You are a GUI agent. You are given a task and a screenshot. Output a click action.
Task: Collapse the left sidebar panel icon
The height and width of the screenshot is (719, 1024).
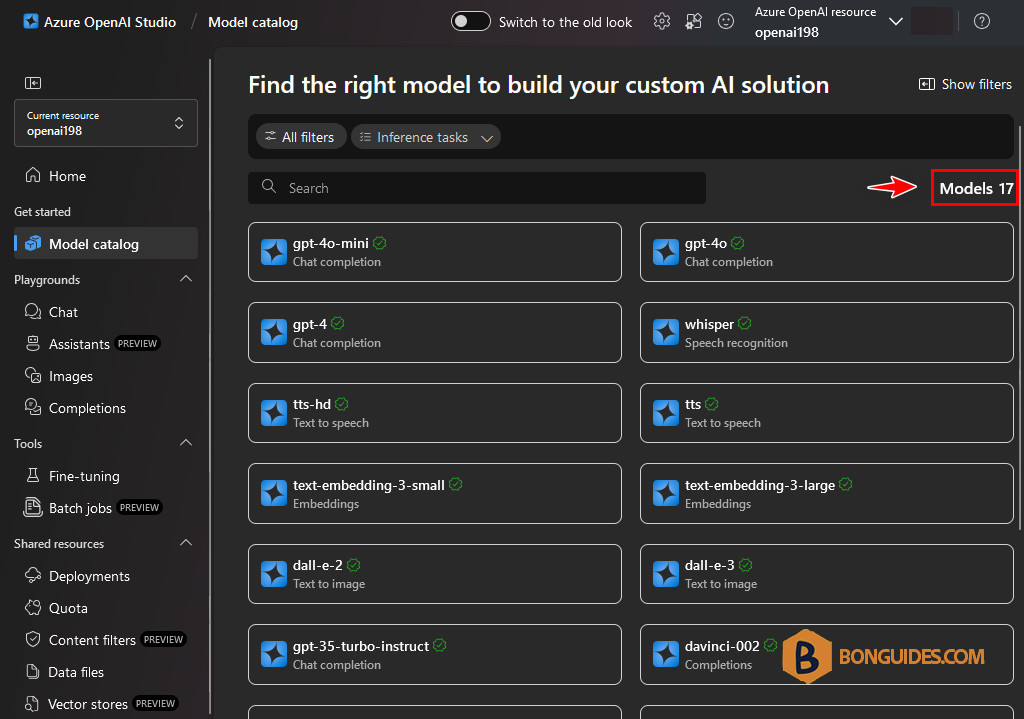point(33,83)
